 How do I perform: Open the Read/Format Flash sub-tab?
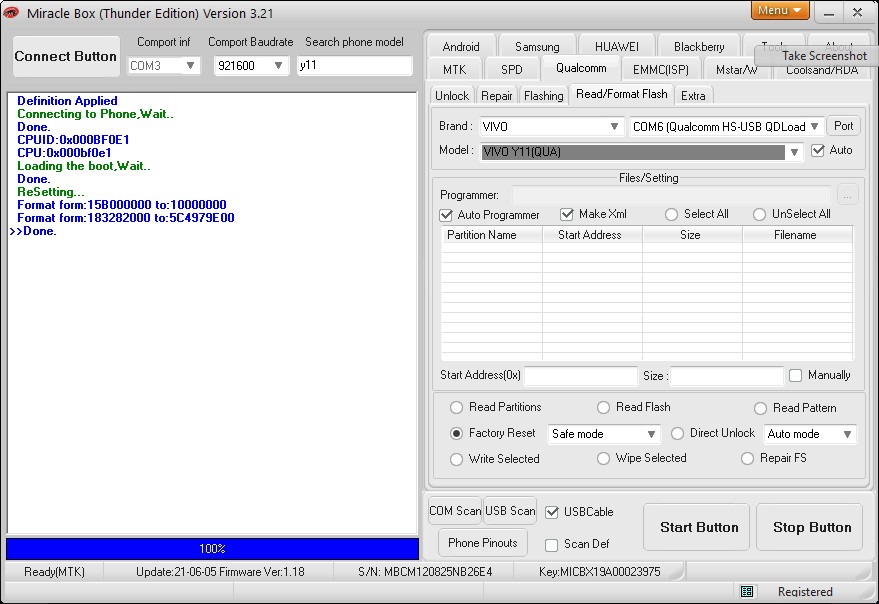[622, 94]
